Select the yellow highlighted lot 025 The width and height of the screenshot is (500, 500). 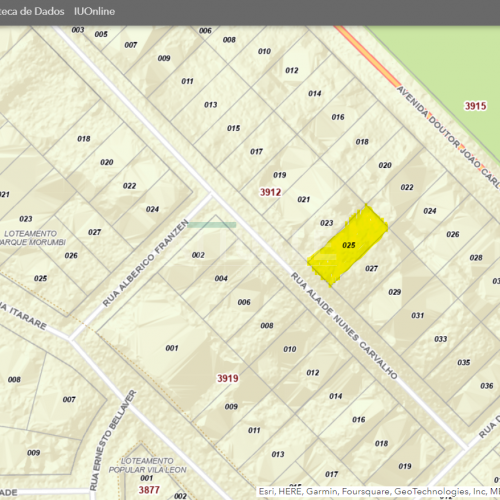point(347,245)
